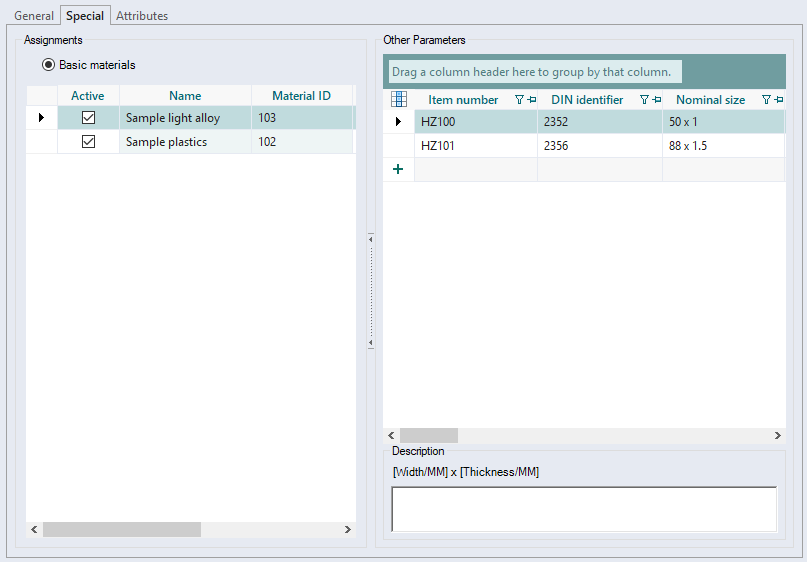Viewport: 807px width, 562px height.
Task: Add new row with the plus icon
Action: click(x=398, y=169)
